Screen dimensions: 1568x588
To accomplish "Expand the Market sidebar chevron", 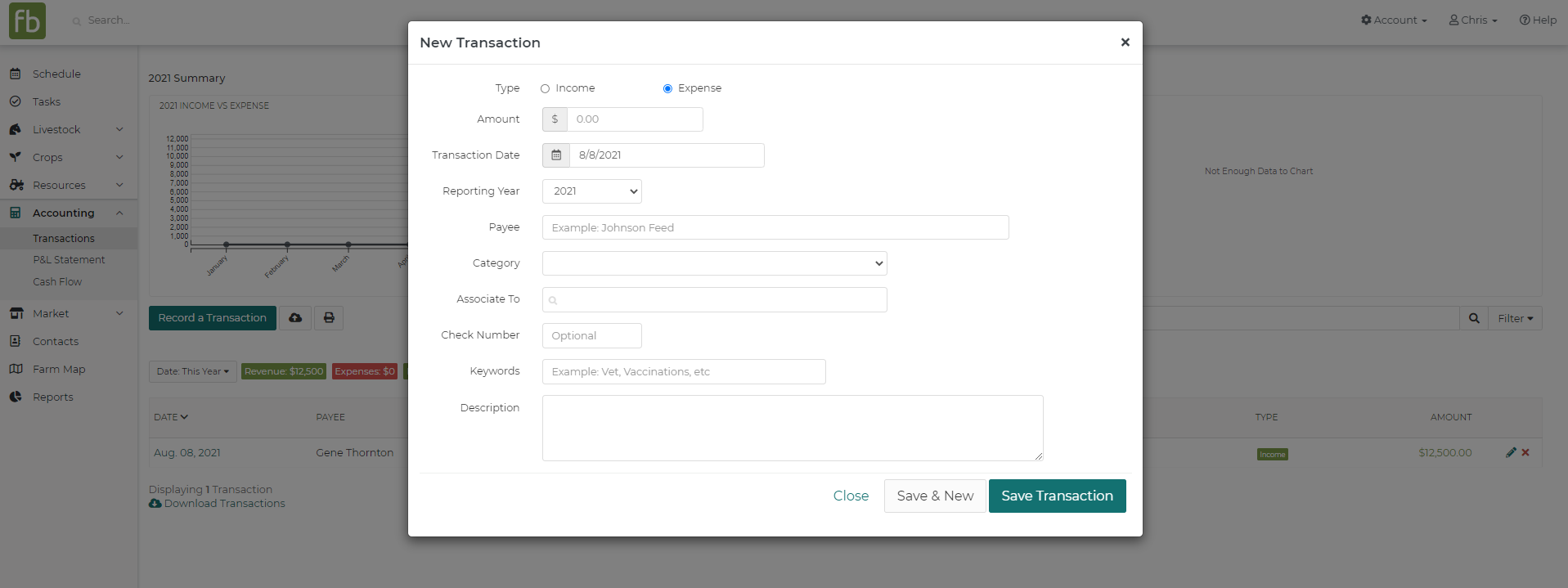I will 119,313.
